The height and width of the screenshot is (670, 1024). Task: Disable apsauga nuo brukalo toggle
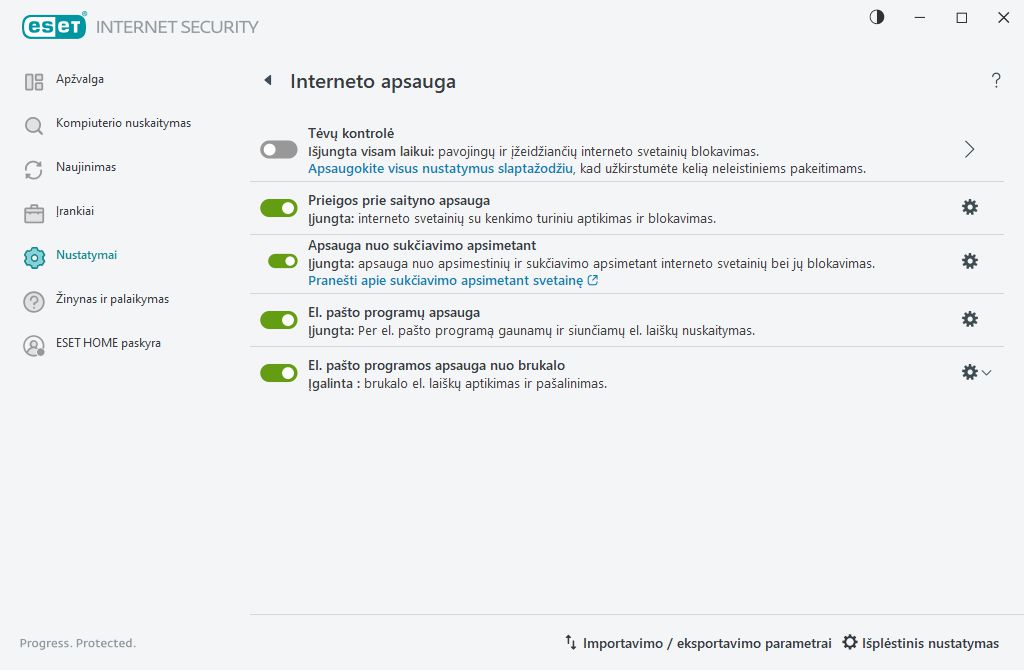(279, 374)
